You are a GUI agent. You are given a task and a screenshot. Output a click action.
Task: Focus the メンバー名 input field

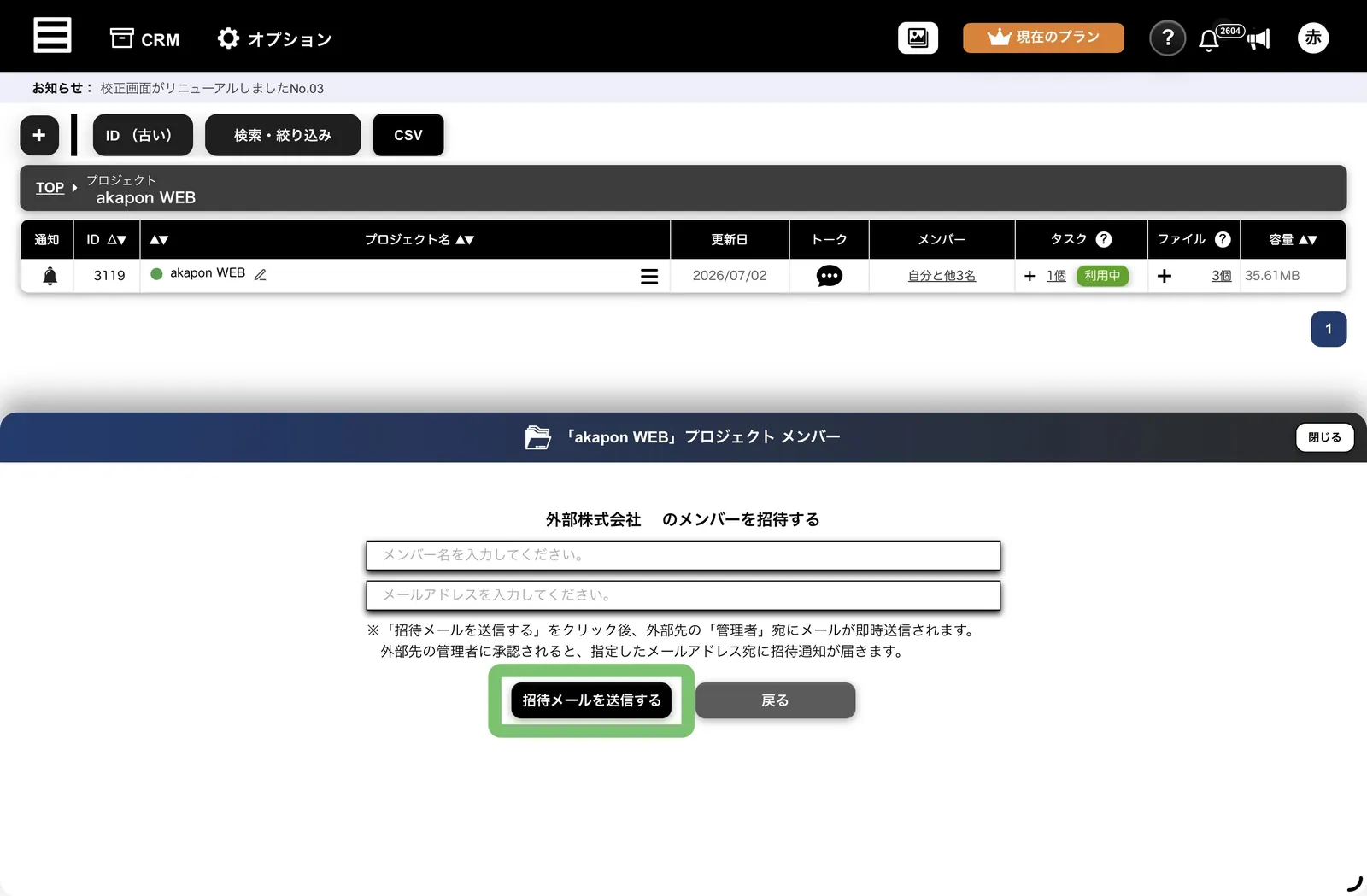click(x=683, y=555)
